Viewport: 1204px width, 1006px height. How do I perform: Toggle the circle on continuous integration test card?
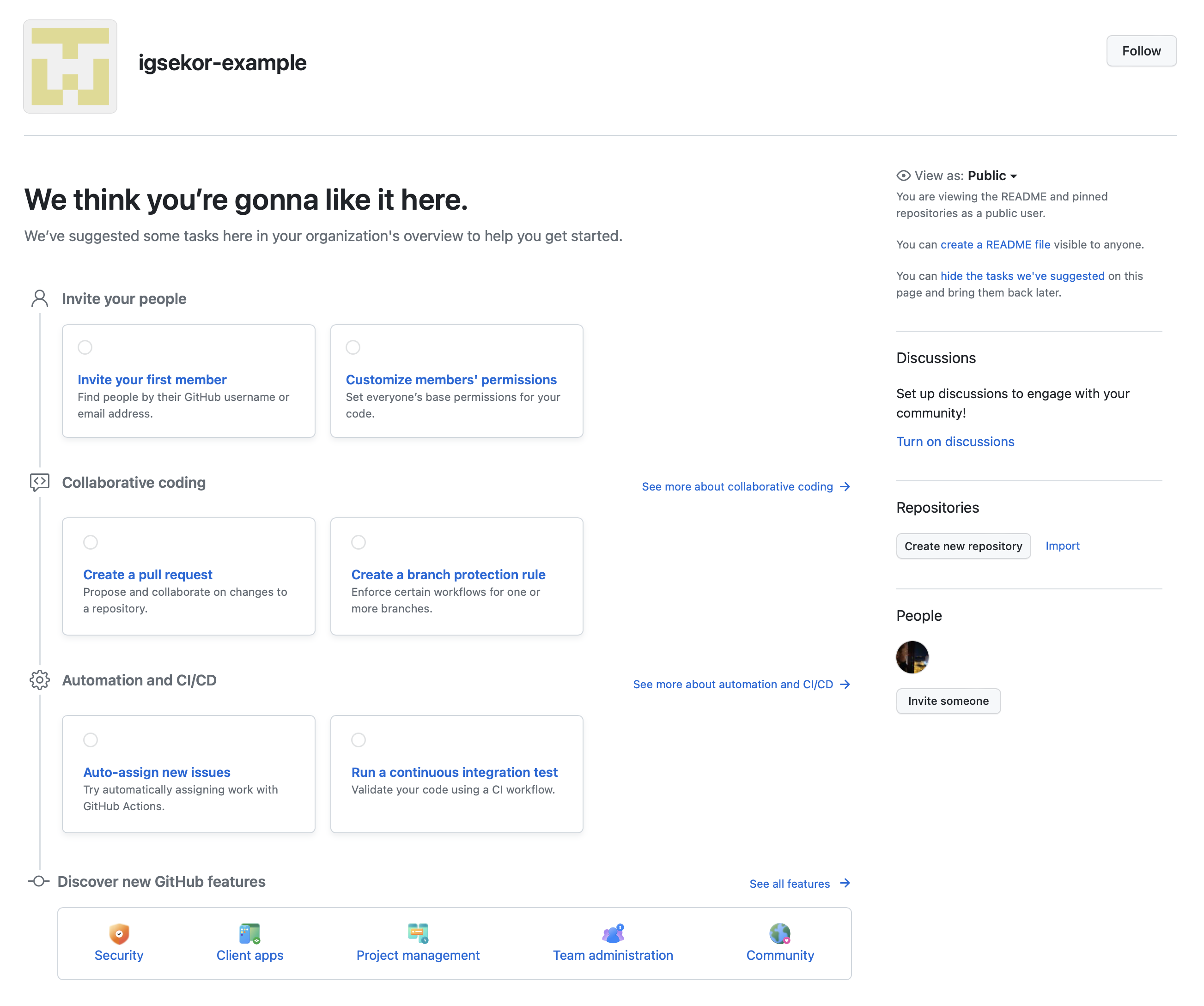coord(359,740)
